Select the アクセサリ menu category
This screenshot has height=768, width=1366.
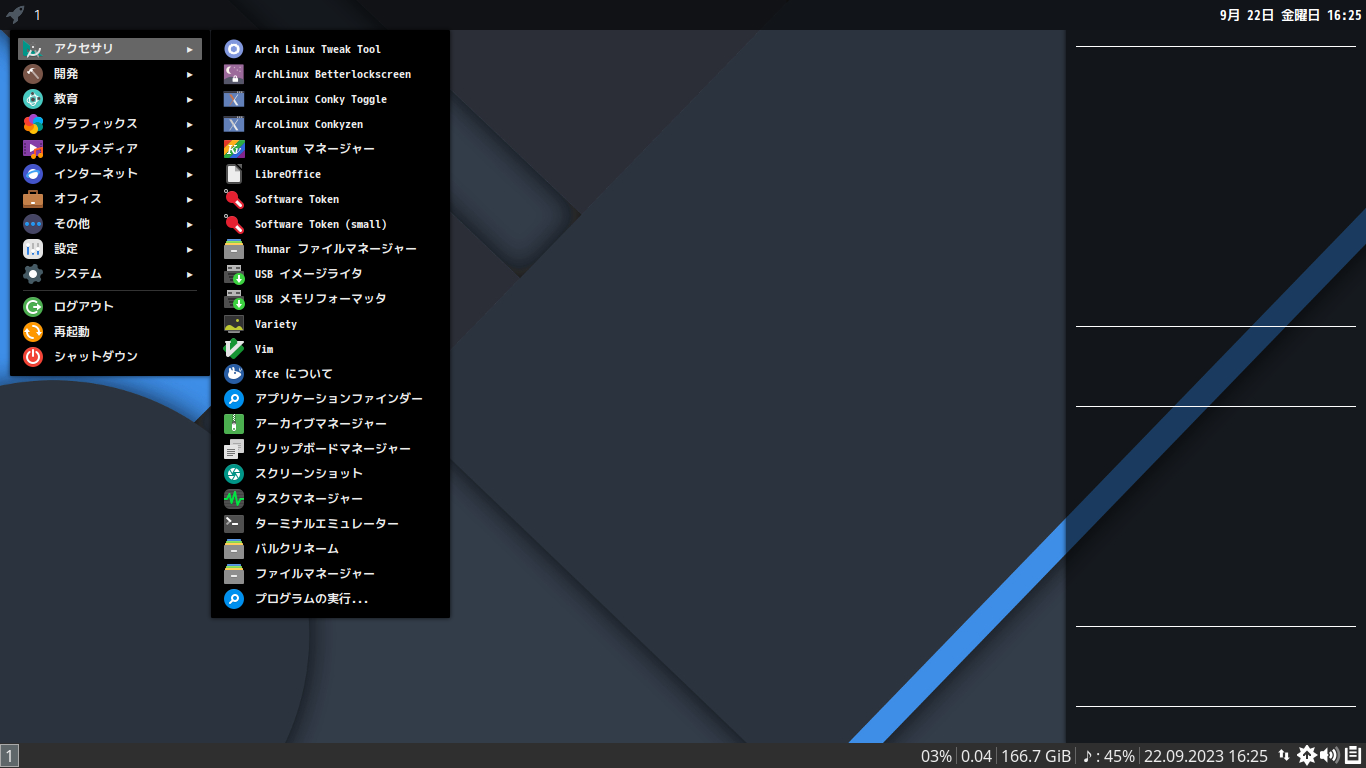tap(110, 49)
